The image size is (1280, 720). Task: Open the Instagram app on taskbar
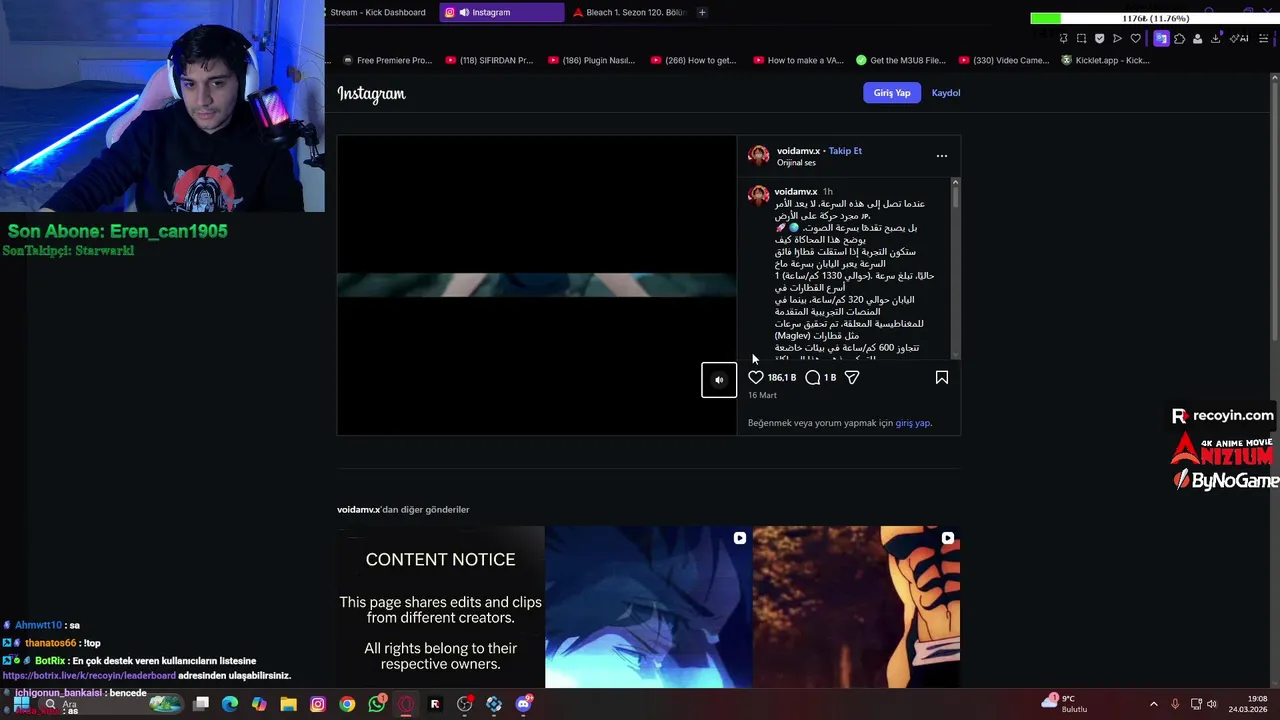[x=318, y=704]
